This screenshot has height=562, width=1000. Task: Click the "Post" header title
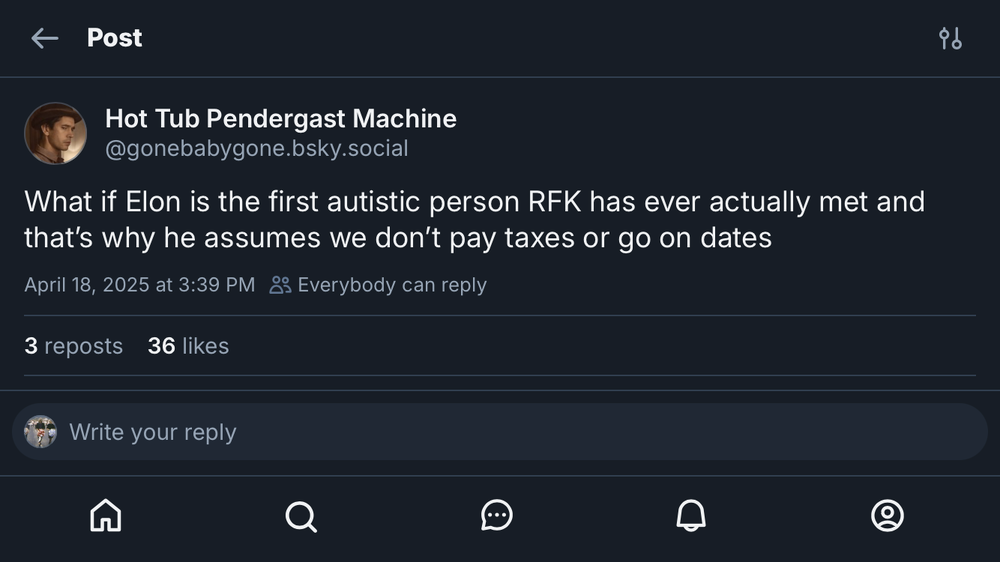[x=114, y=38]
